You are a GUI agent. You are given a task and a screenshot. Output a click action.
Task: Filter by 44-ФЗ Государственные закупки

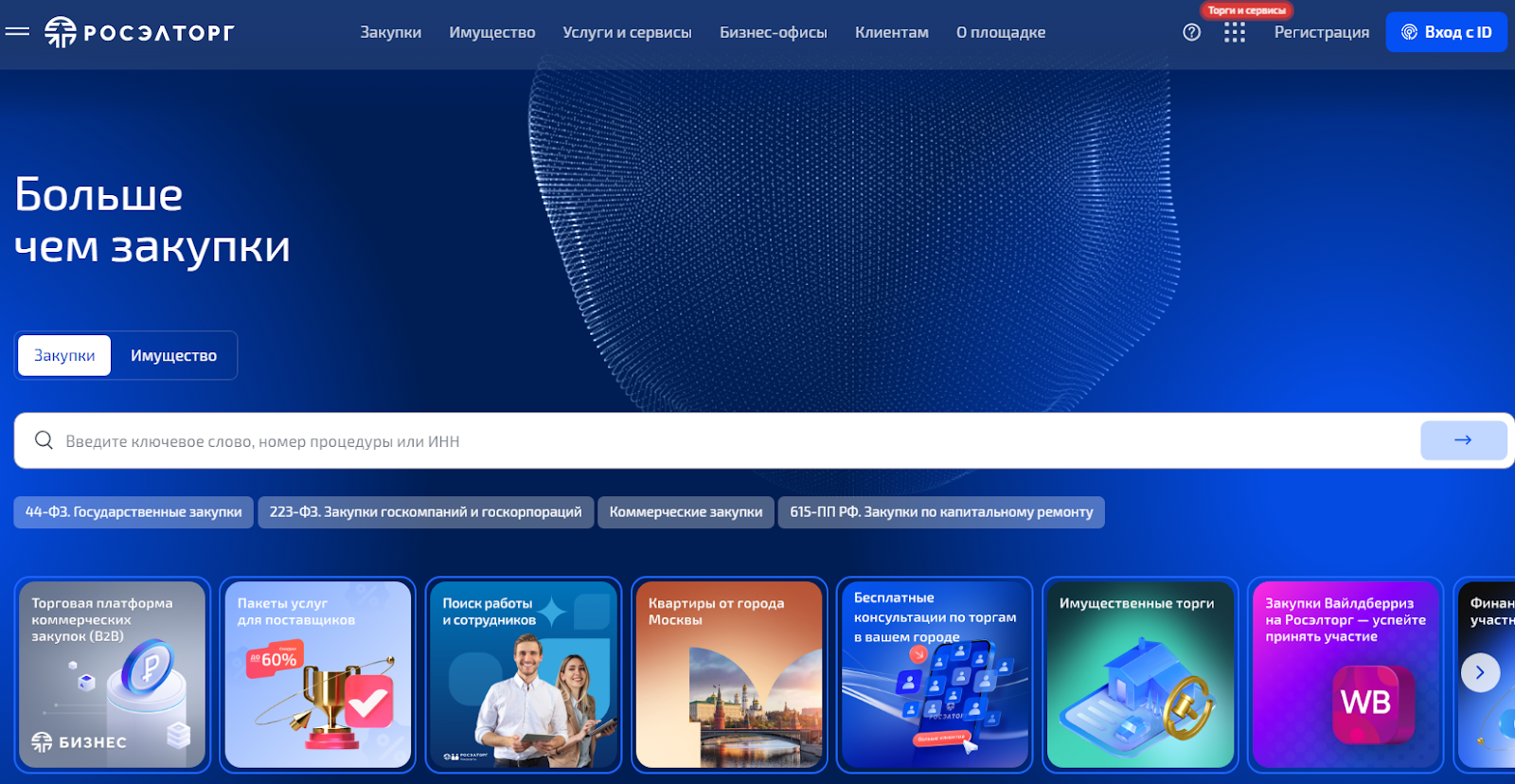[x=134, y=512]
